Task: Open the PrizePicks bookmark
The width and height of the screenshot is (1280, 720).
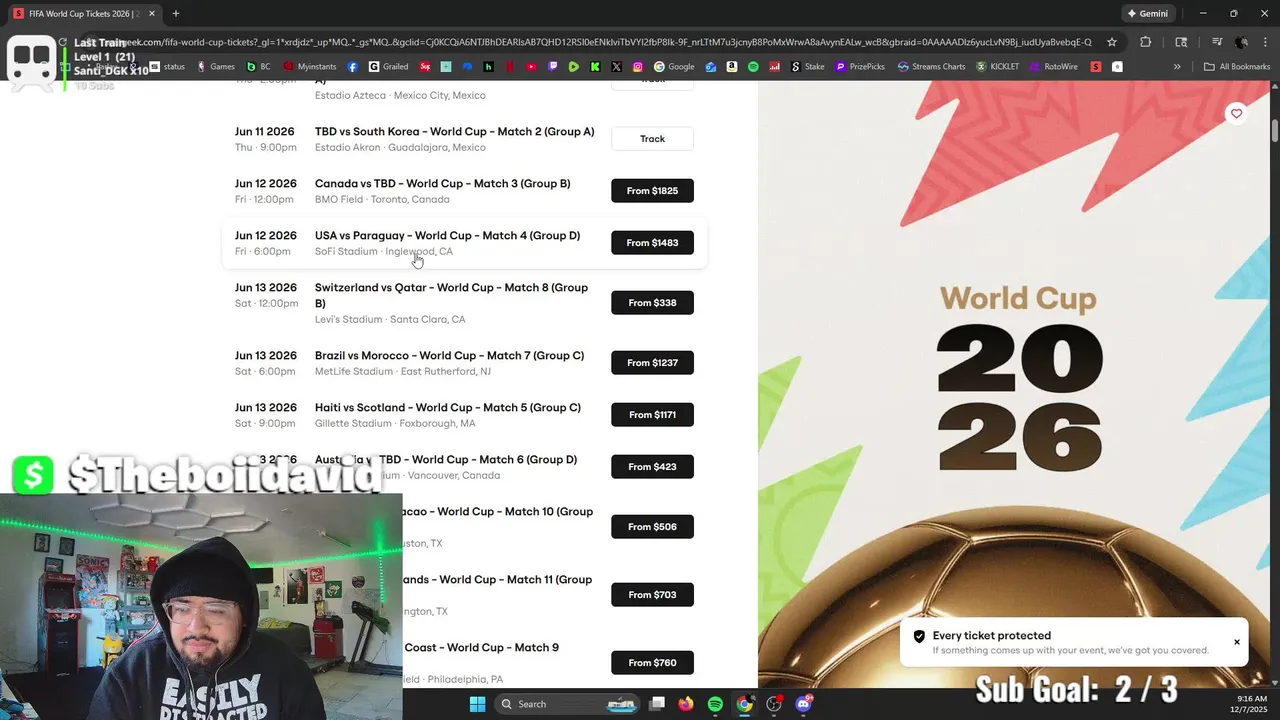Action: click(860, 67)
